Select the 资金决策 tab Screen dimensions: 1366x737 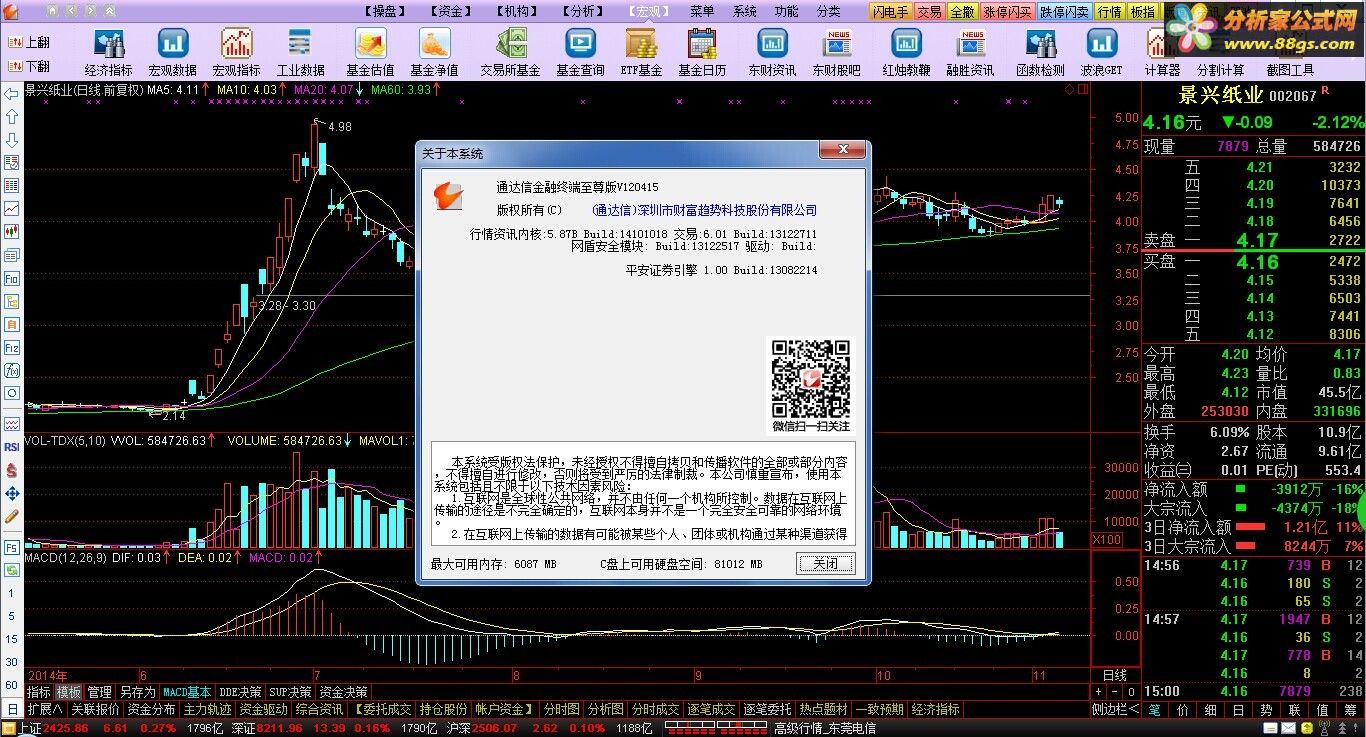point(343,692)
